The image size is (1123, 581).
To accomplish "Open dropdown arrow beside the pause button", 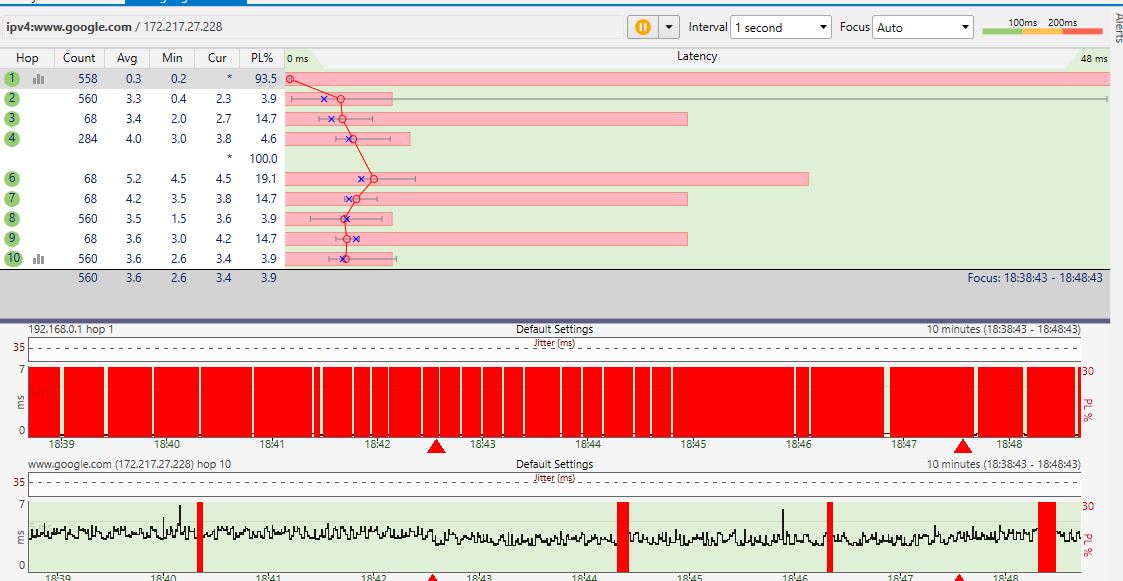I will click(668, 27).
